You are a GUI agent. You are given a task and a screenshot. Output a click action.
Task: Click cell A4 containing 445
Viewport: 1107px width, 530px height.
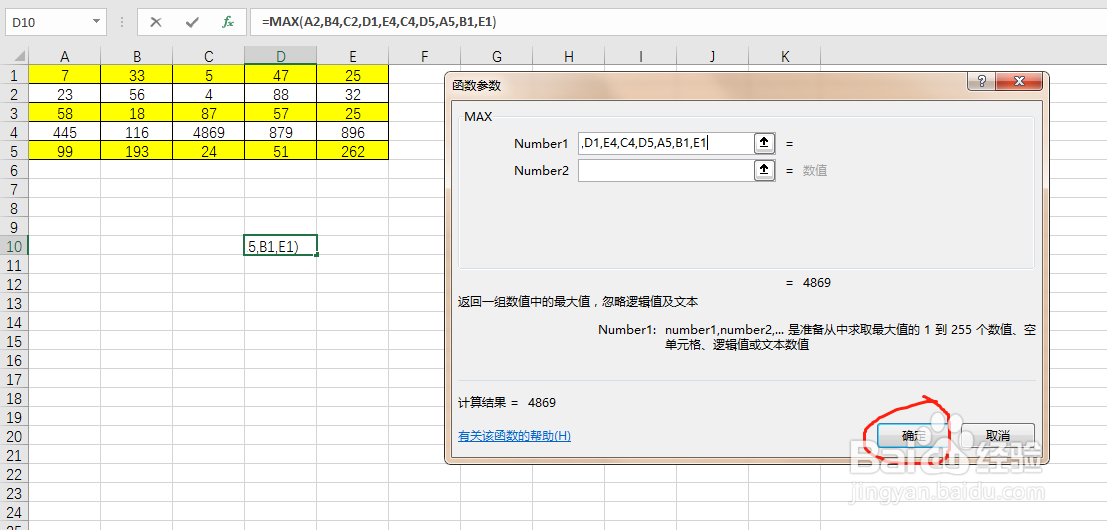coord(65,132)
